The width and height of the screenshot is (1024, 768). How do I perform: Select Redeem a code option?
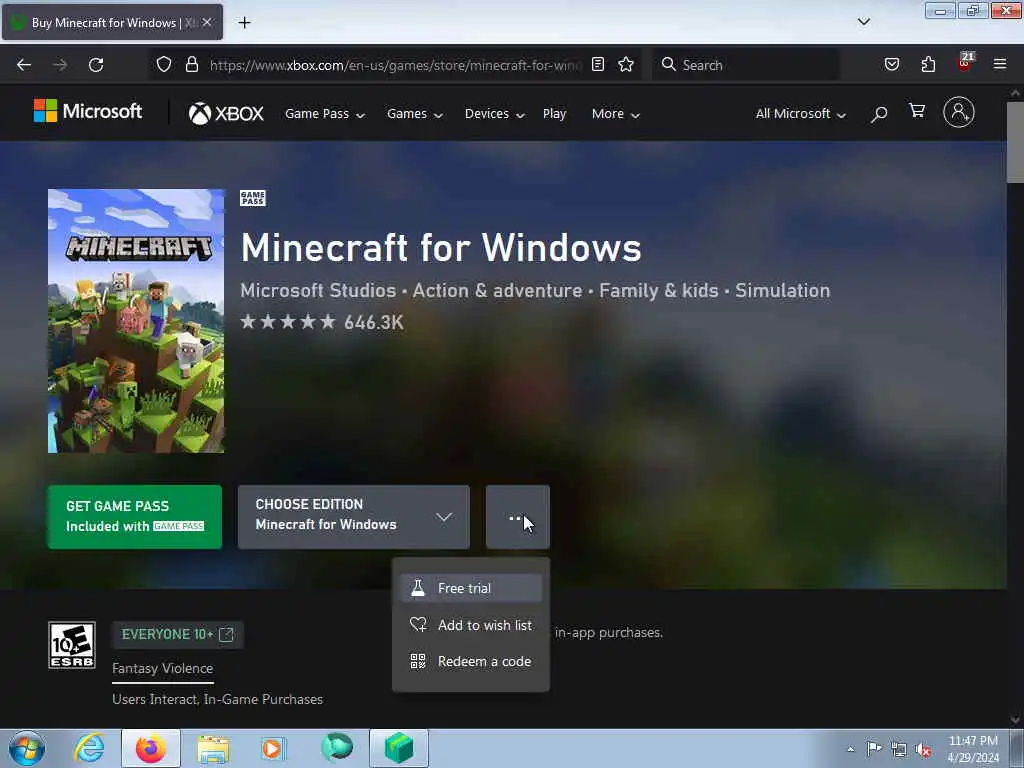click(x=470, y=662)
